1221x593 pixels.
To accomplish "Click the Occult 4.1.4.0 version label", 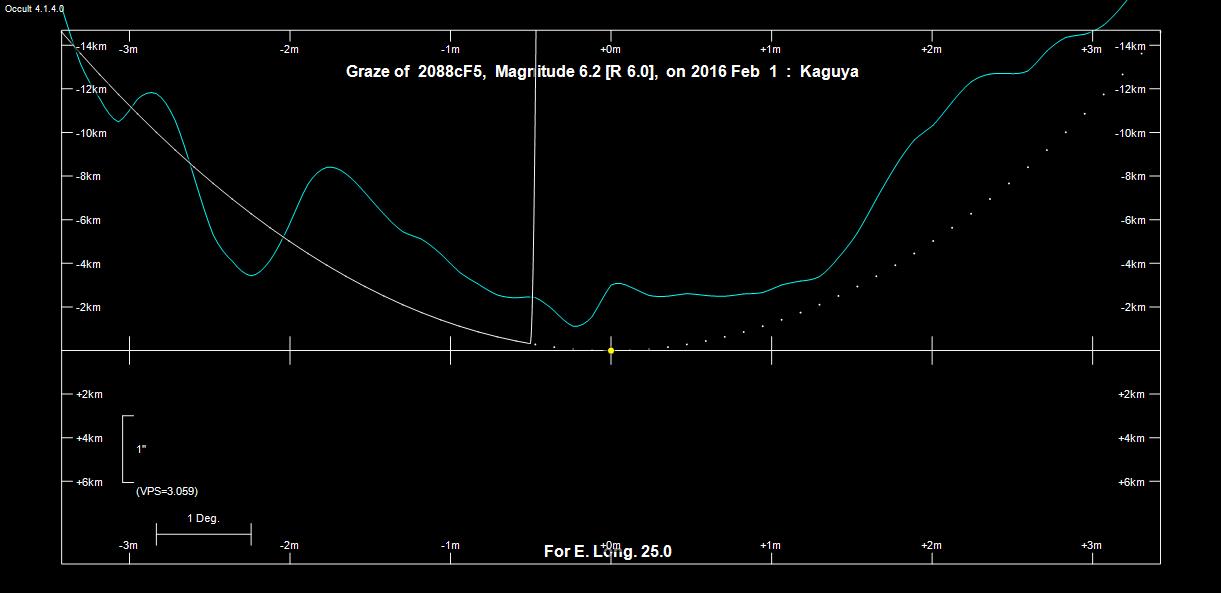I will pyautogui.click(x=34, y=8).
